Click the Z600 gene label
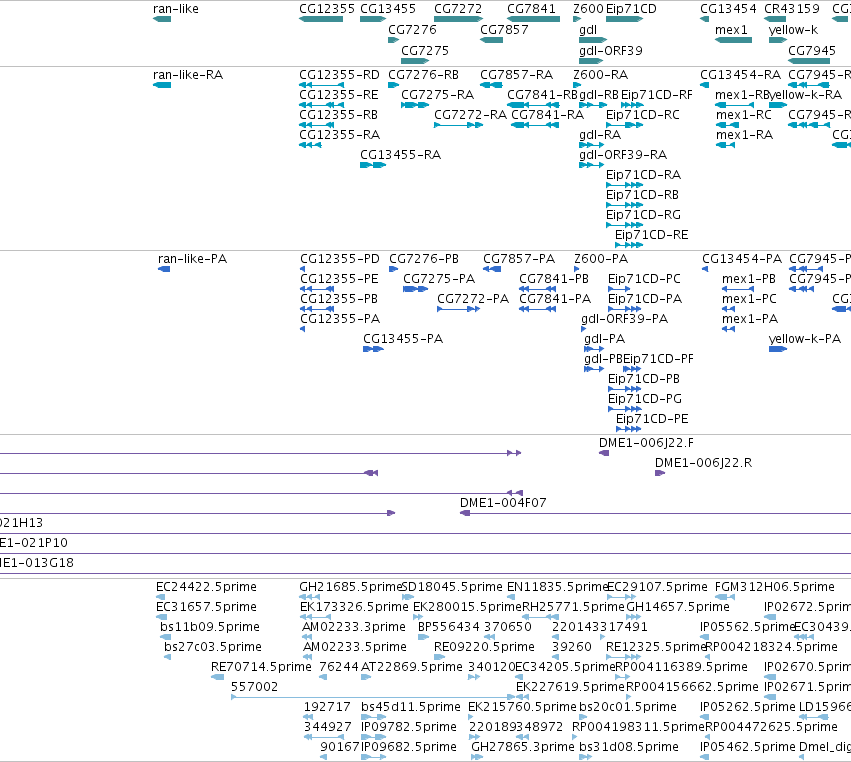This screenshot has height=762, width=851. 588,9
